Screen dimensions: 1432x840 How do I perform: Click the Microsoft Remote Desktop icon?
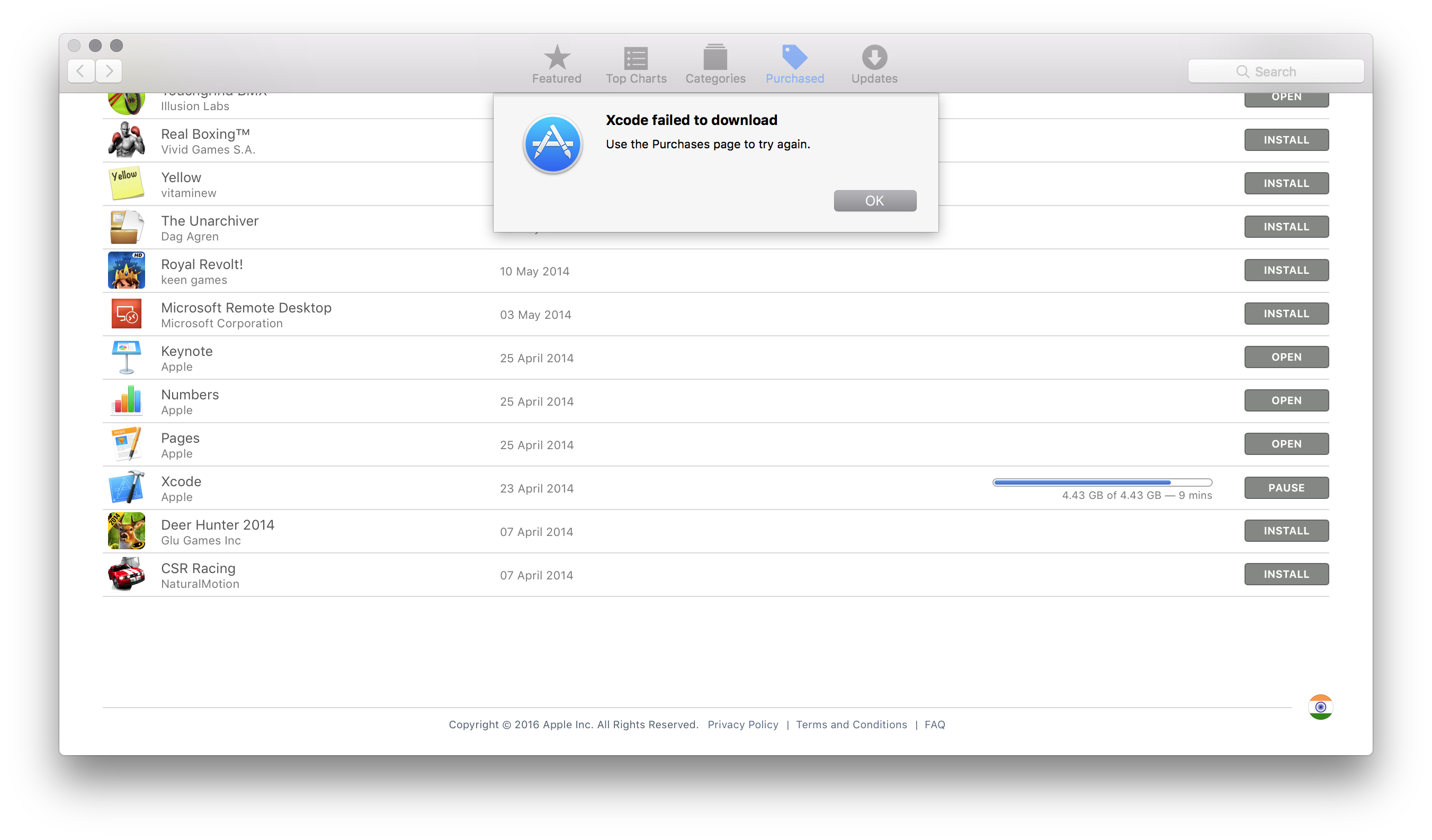(x=126, y=314)
